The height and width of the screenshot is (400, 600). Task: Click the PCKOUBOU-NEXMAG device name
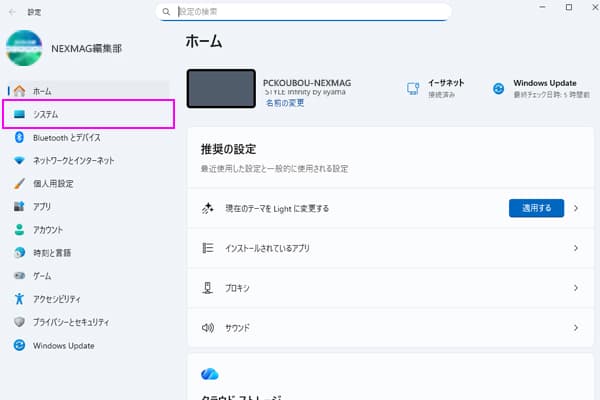click(307, 83)
